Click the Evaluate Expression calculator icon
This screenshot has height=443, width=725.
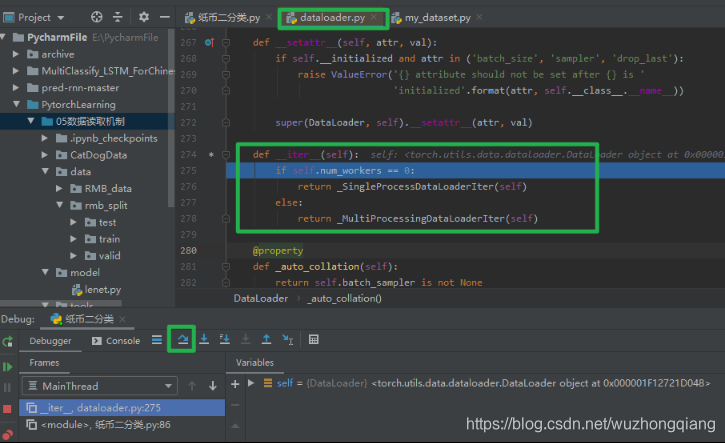(313, 339)
